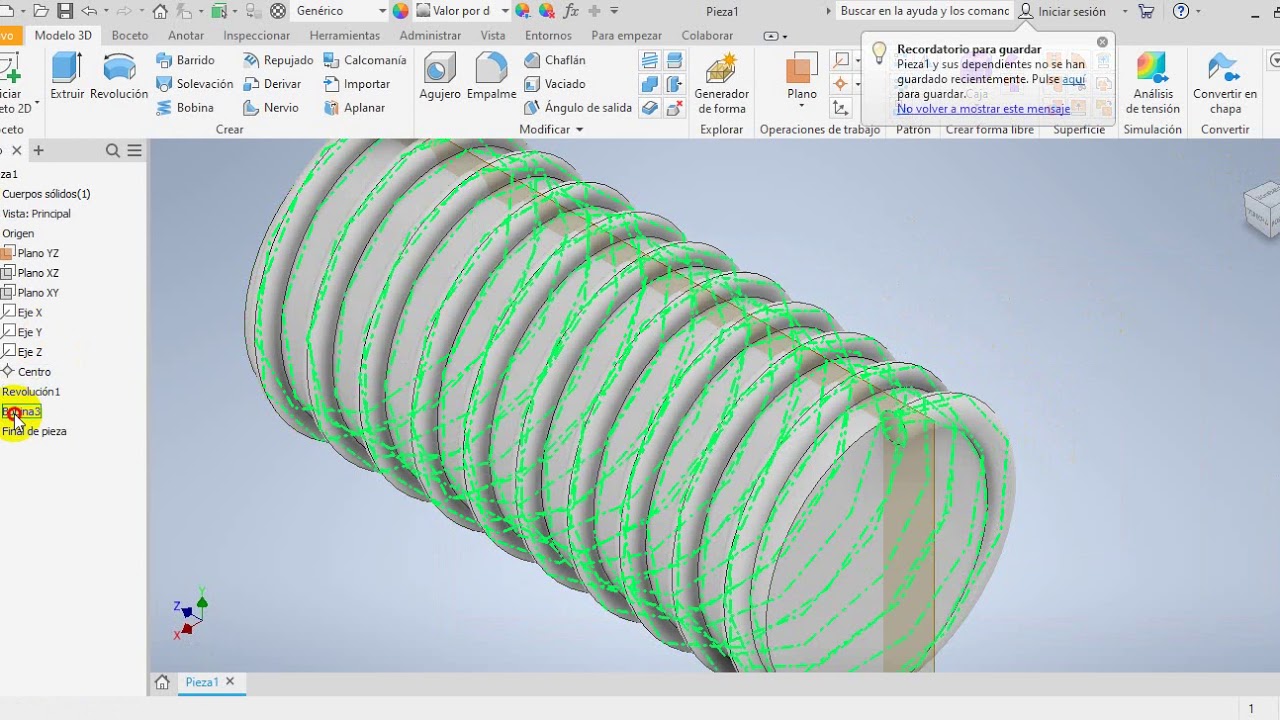Close the Pieza1 document tab
This screenshot has height=720, width=1280.
[x=230, y=682]
